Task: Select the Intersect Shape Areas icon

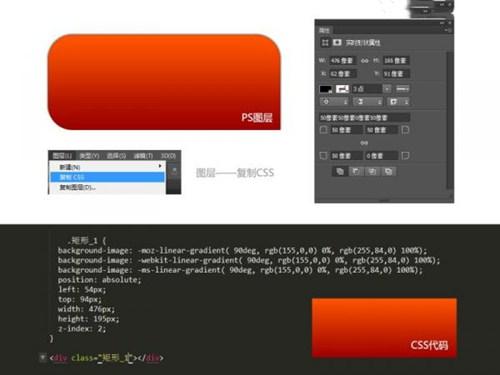Action: pyautogui.click(x=372, y=172)
